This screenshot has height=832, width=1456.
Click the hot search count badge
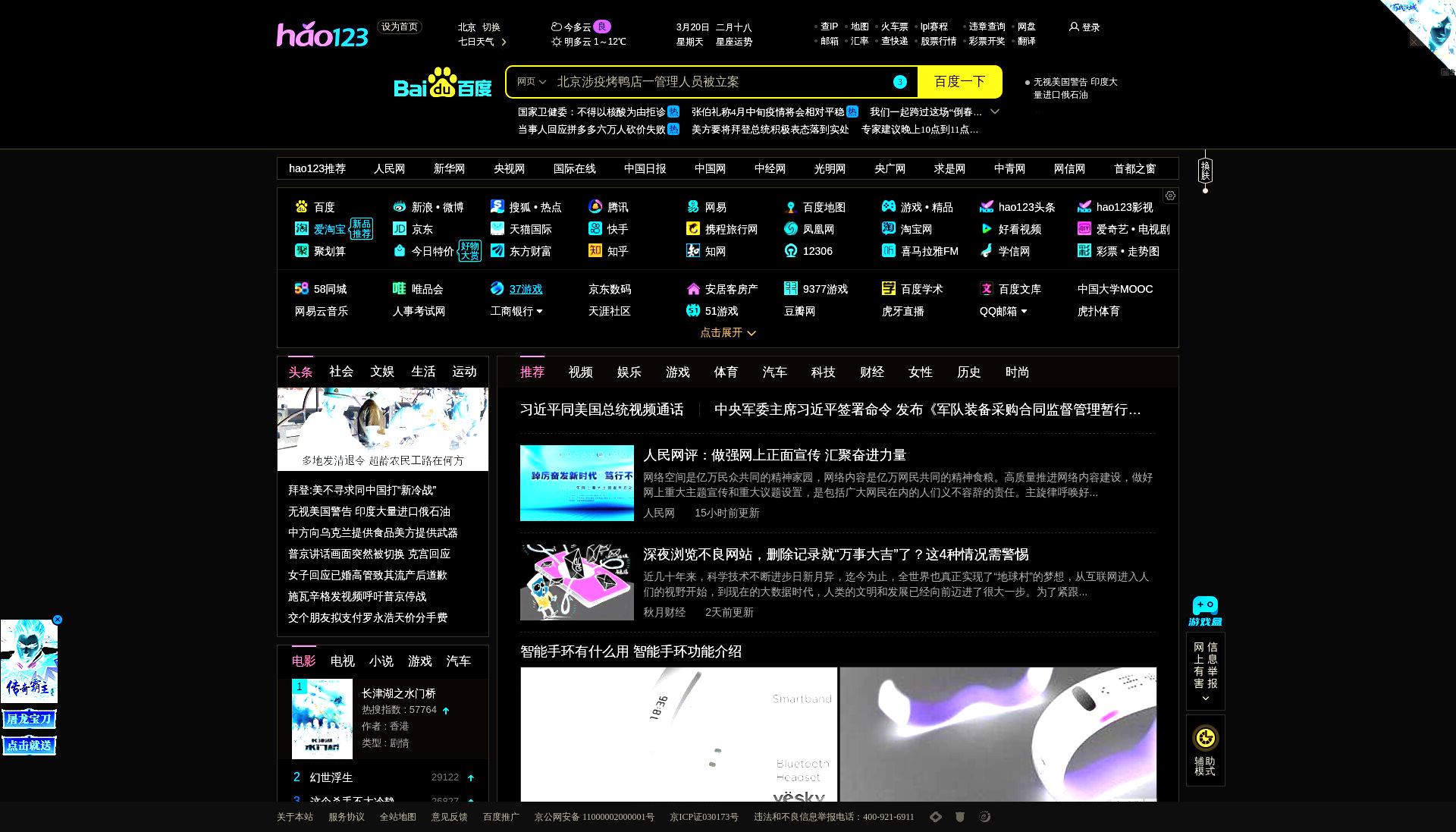click(900, 82)
